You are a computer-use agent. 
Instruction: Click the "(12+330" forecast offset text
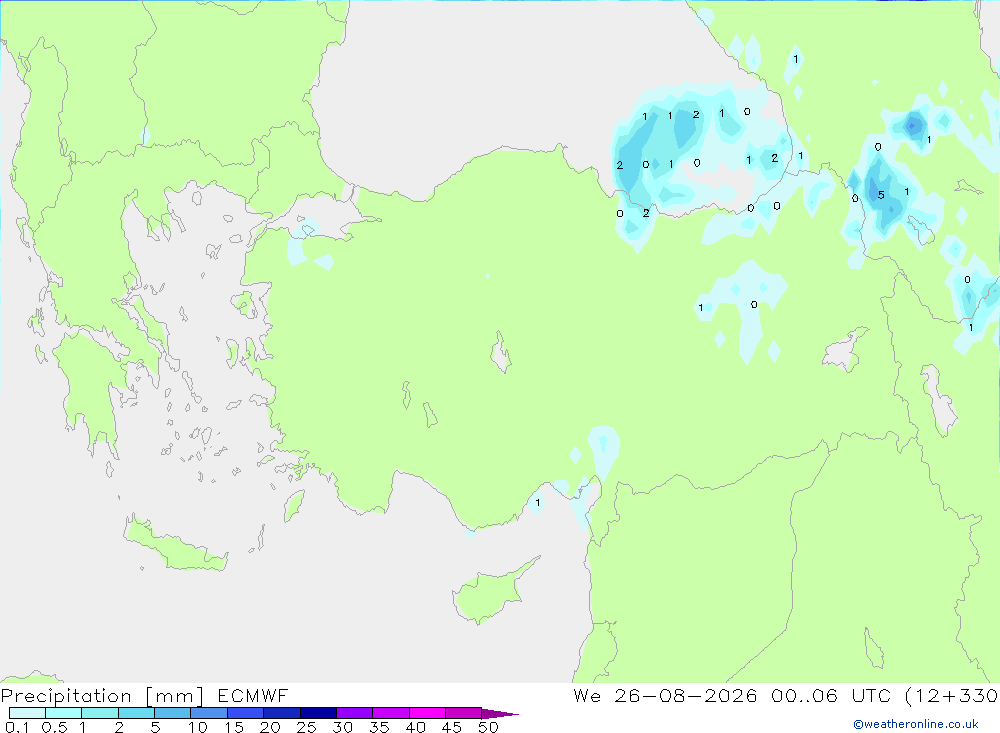pyautogui.click(x=952, y=696)
